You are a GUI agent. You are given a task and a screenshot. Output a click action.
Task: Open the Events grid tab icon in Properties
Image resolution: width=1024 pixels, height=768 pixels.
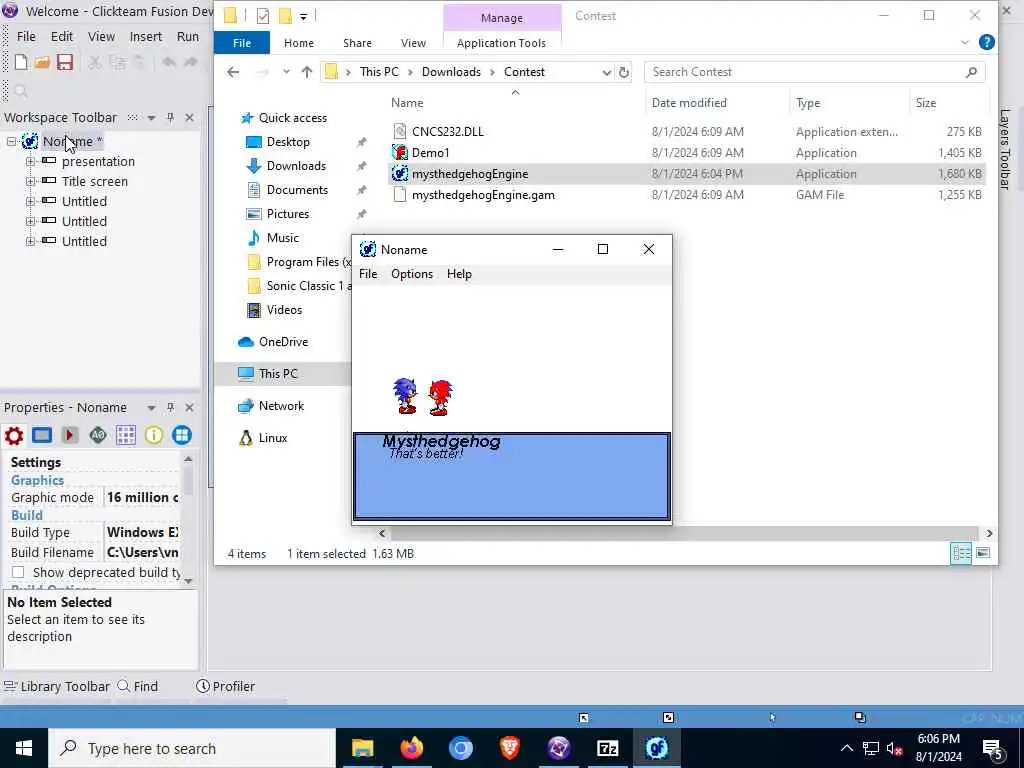(125, 435)
